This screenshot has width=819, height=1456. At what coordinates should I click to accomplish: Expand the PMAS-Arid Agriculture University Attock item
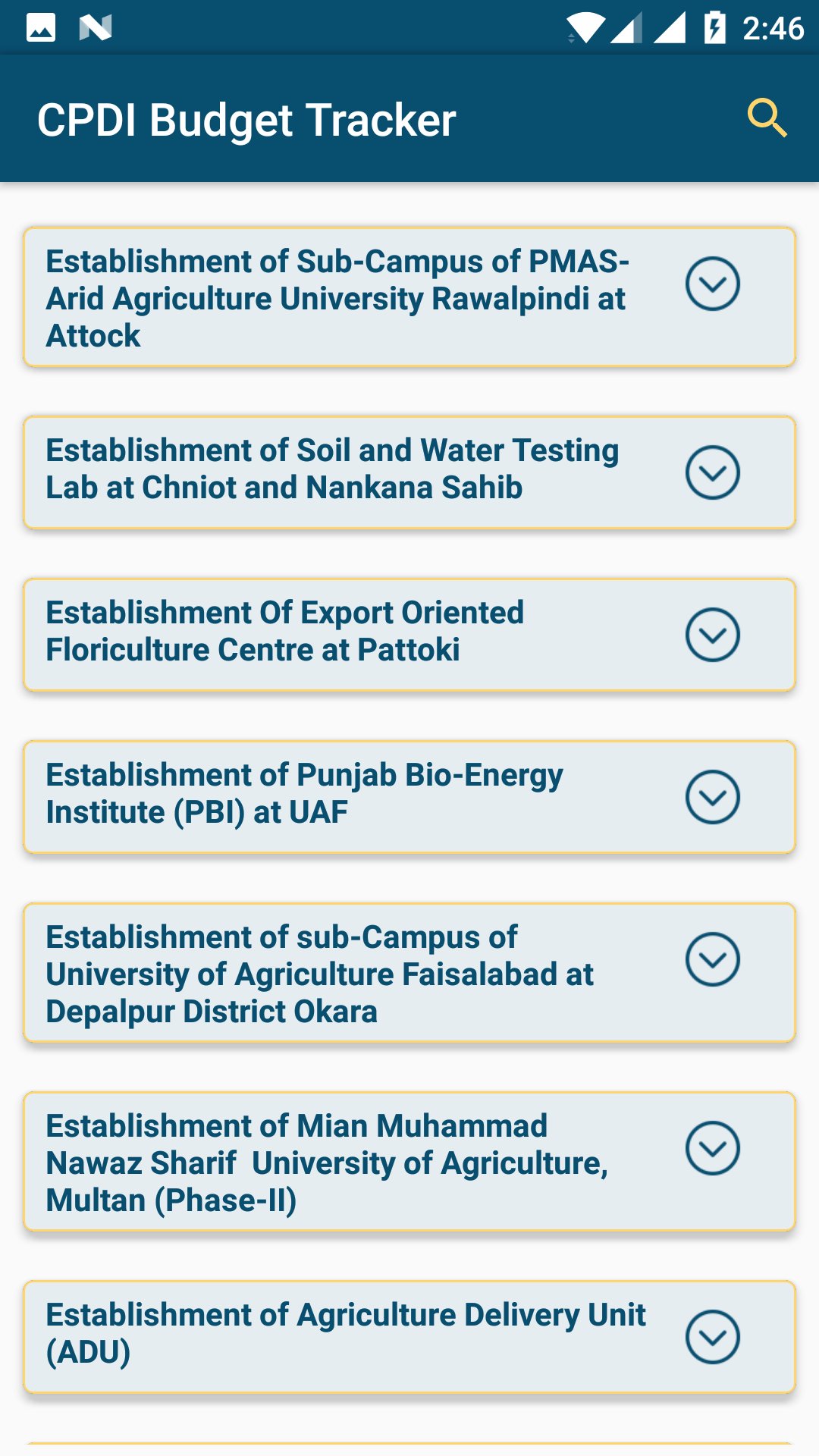pyautogui.click(x=712, y=284)
